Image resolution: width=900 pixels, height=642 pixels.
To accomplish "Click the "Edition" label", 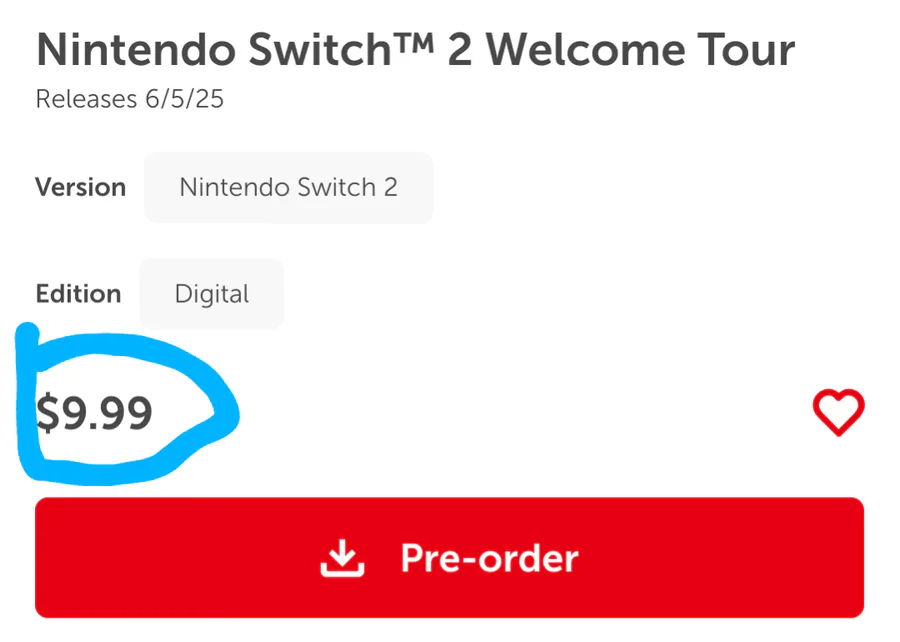I will coord(79,294).
